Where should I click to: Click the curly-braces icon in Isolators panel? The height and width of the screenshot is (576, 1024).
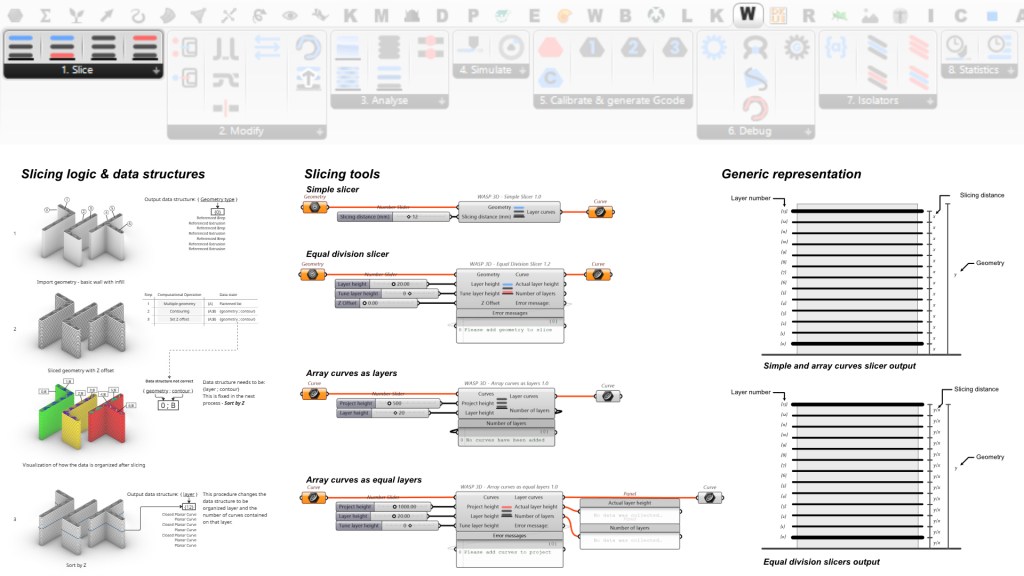point(837,47)
